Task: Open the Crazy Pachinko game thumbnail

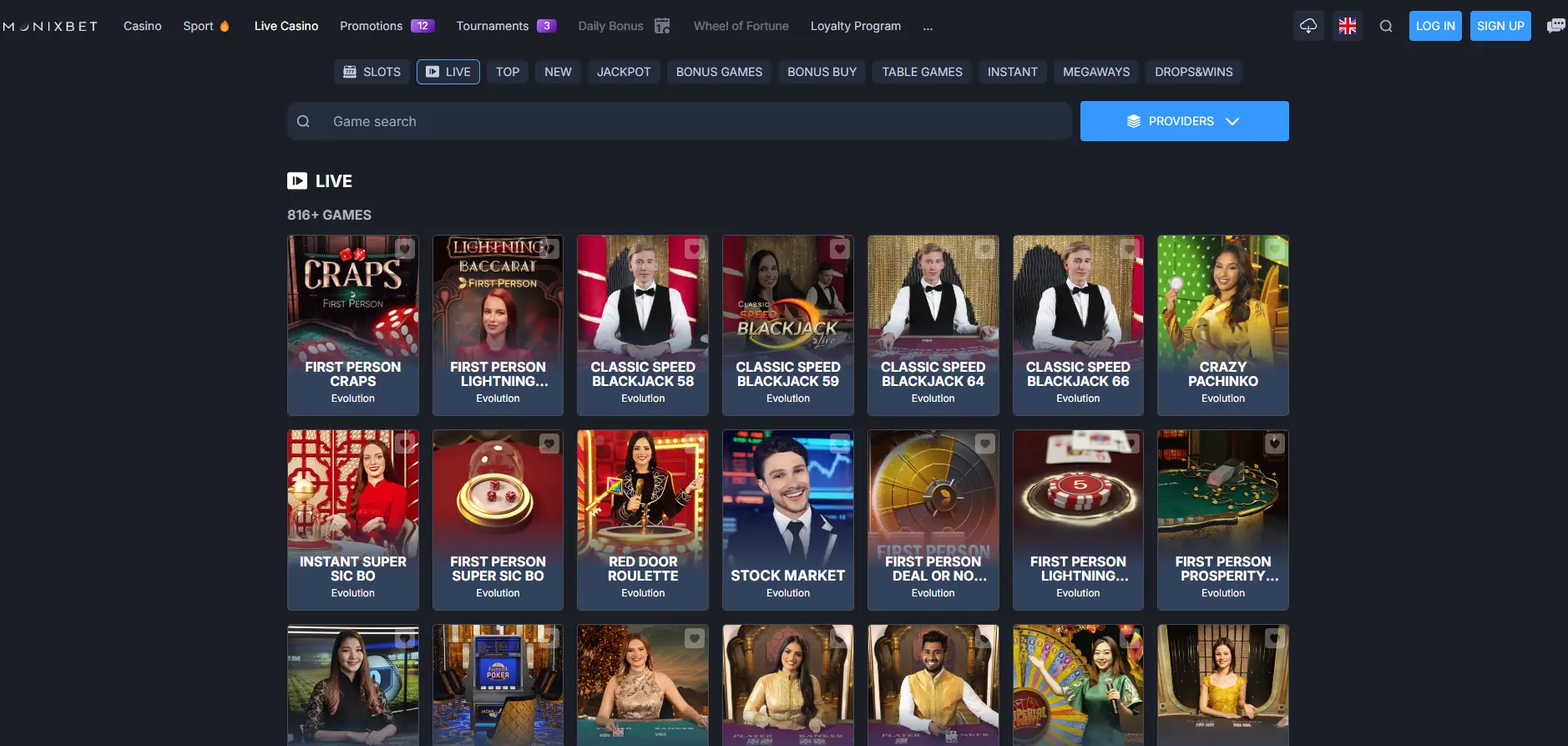Action: [x=1223, y=325]
